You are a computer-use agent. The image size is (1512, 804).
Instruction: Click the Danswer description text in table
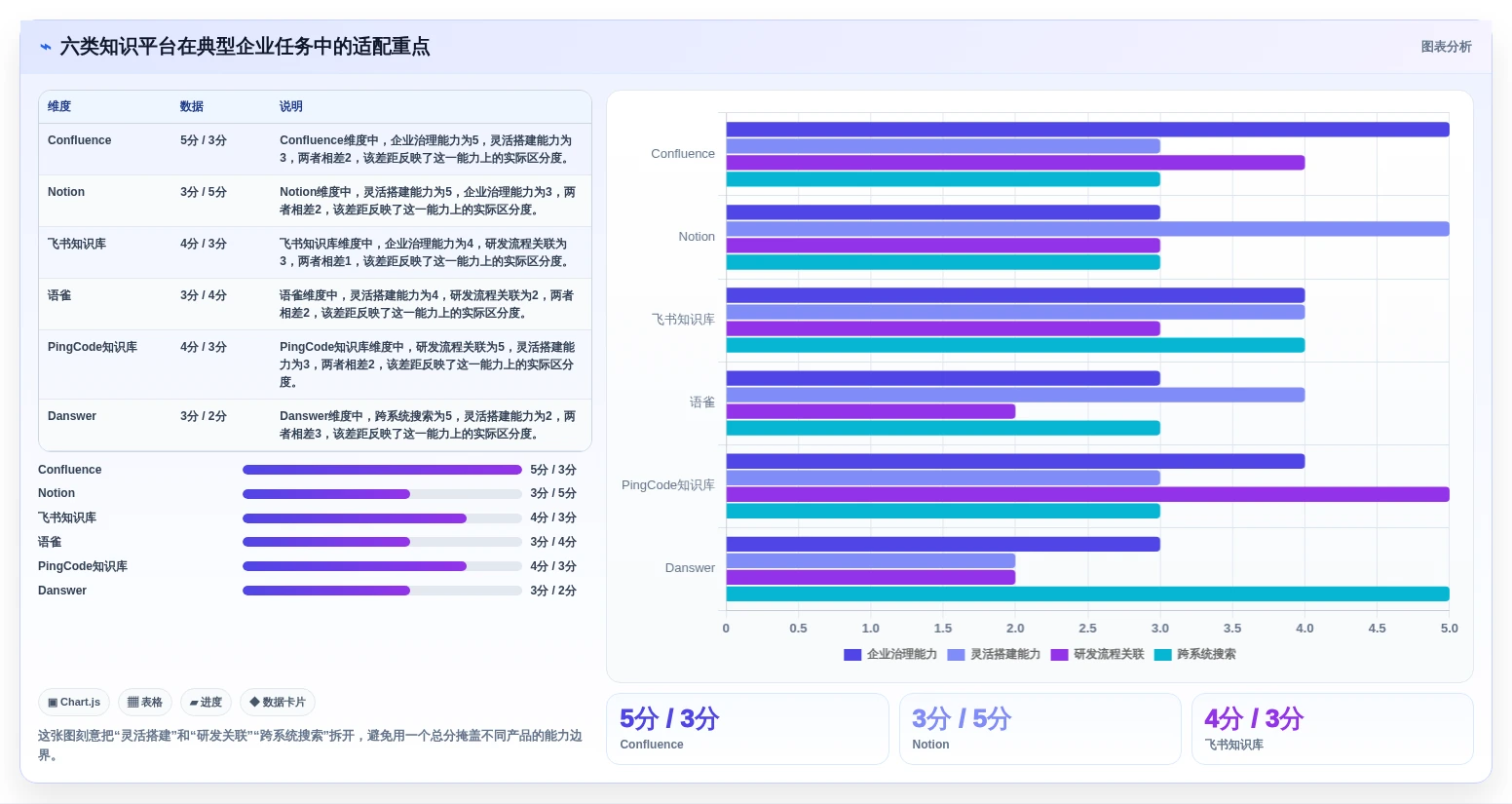click(428, 425)
